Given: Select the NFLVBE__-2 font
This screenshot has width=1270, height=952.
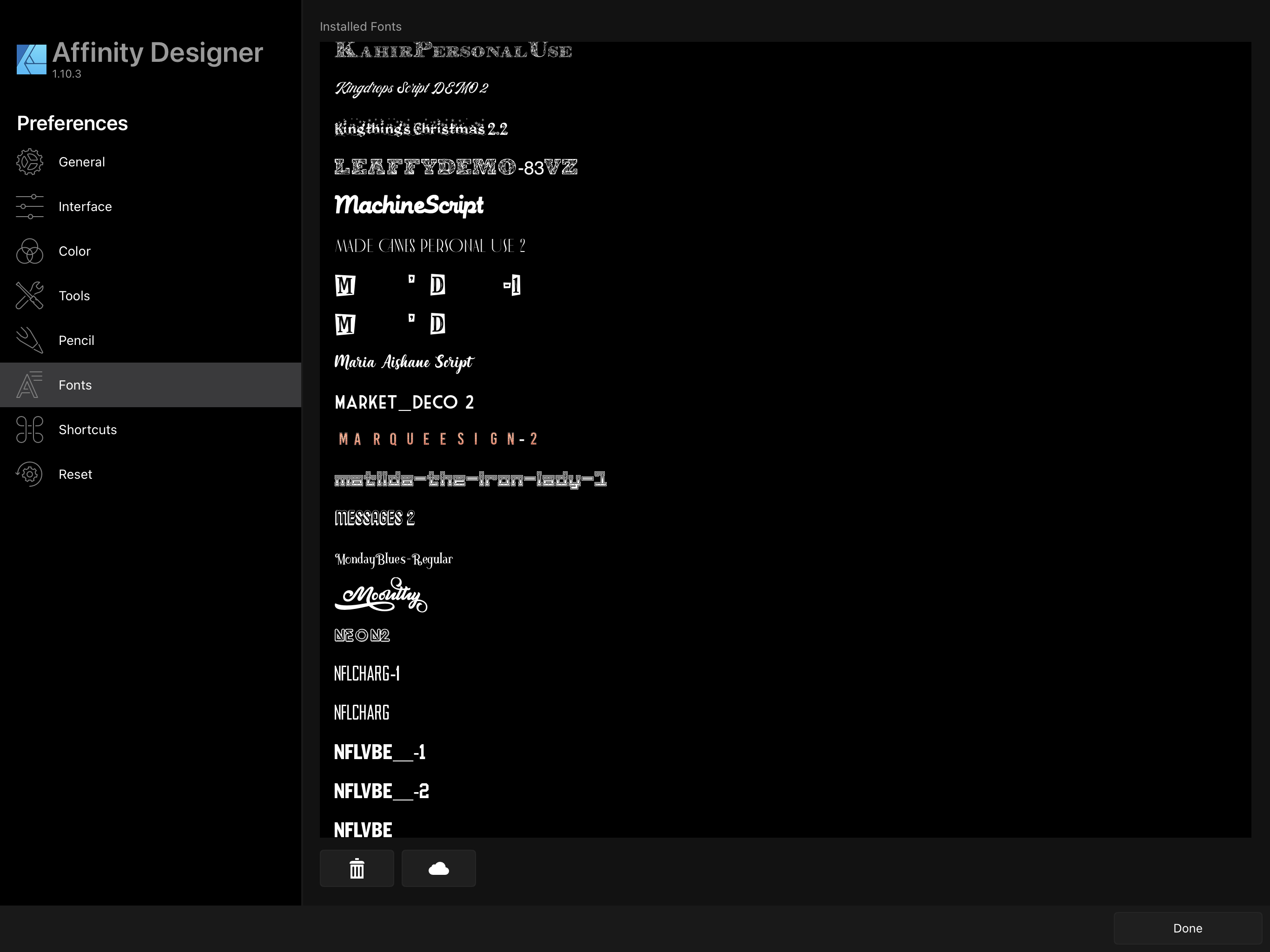Looking at the screenshot, I should [x=381, y=791].
